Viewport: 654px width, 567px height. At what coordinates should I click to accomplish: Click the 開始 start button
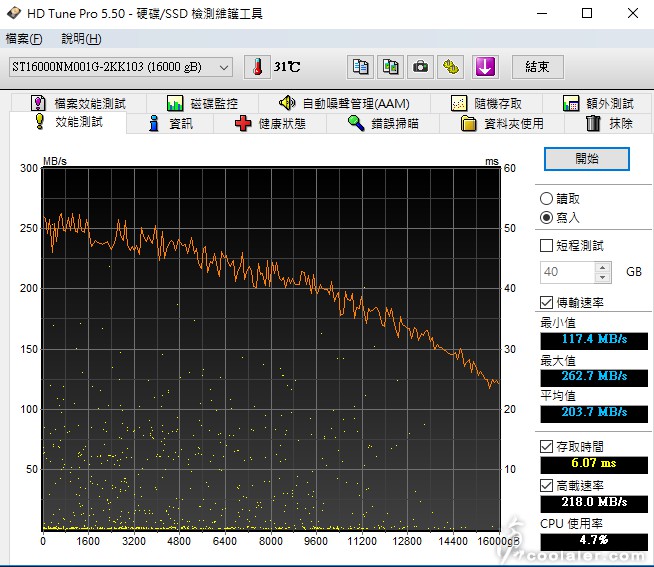586,159
